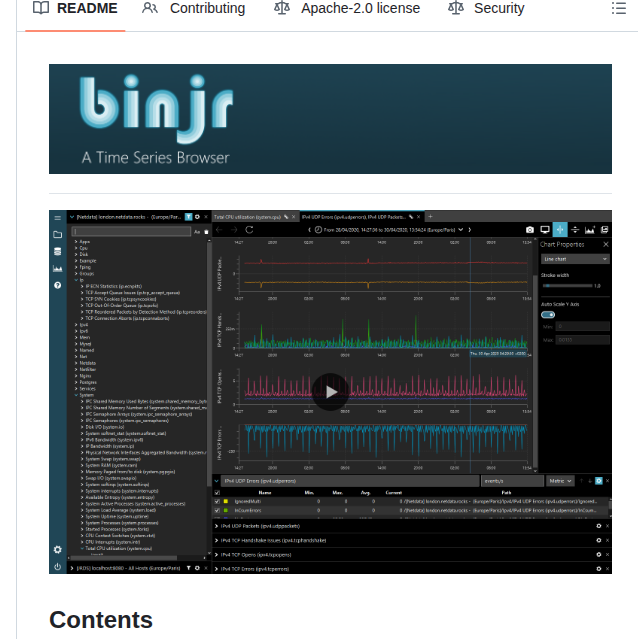Viewport: 638px width, 639px height.
Task: Open the Metric unit prefix dropdown
Action: click(560, 481)
